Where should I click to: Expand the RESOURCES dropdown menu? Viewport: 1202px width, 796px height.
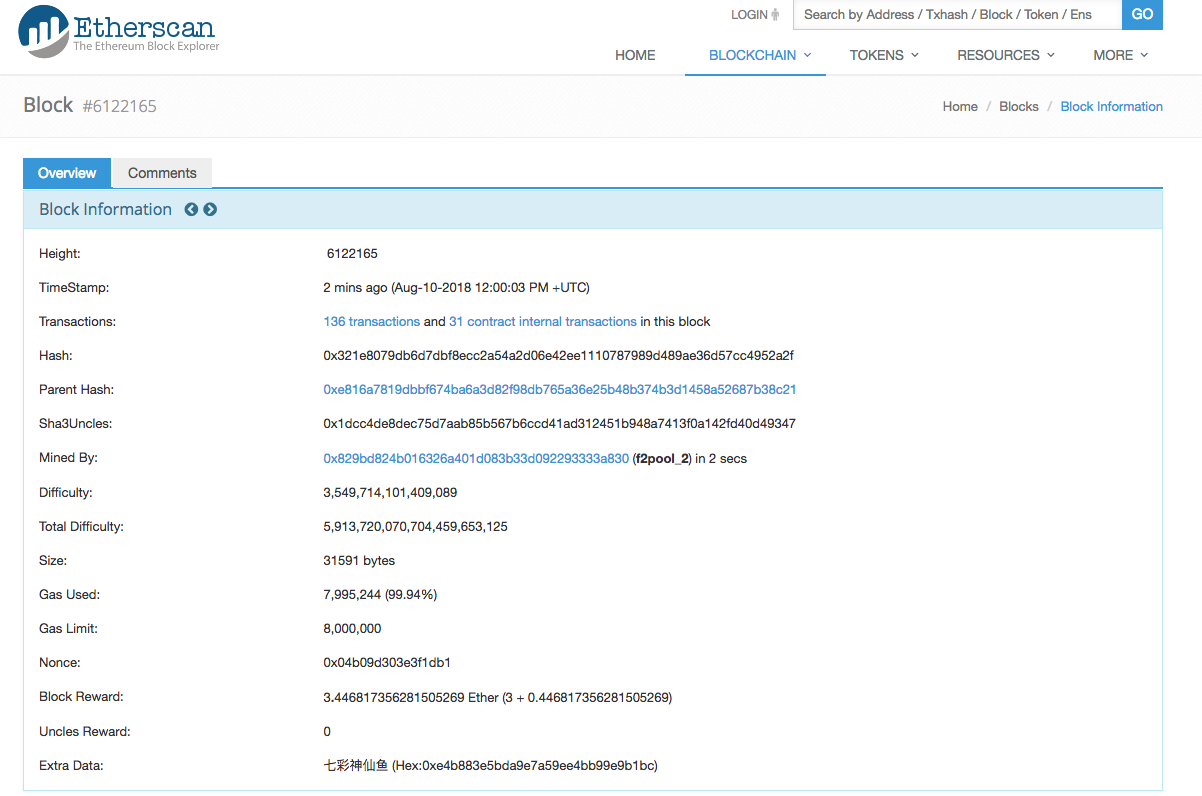(1005, 56)
